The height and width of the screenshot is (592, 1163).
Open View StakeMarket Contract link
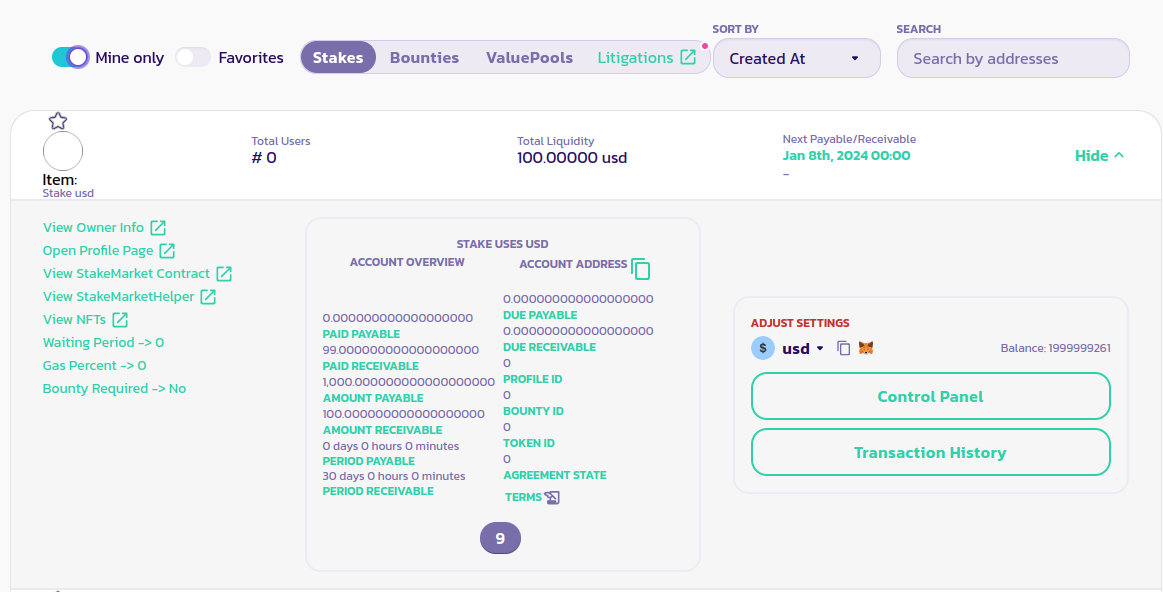pos(126,273)
